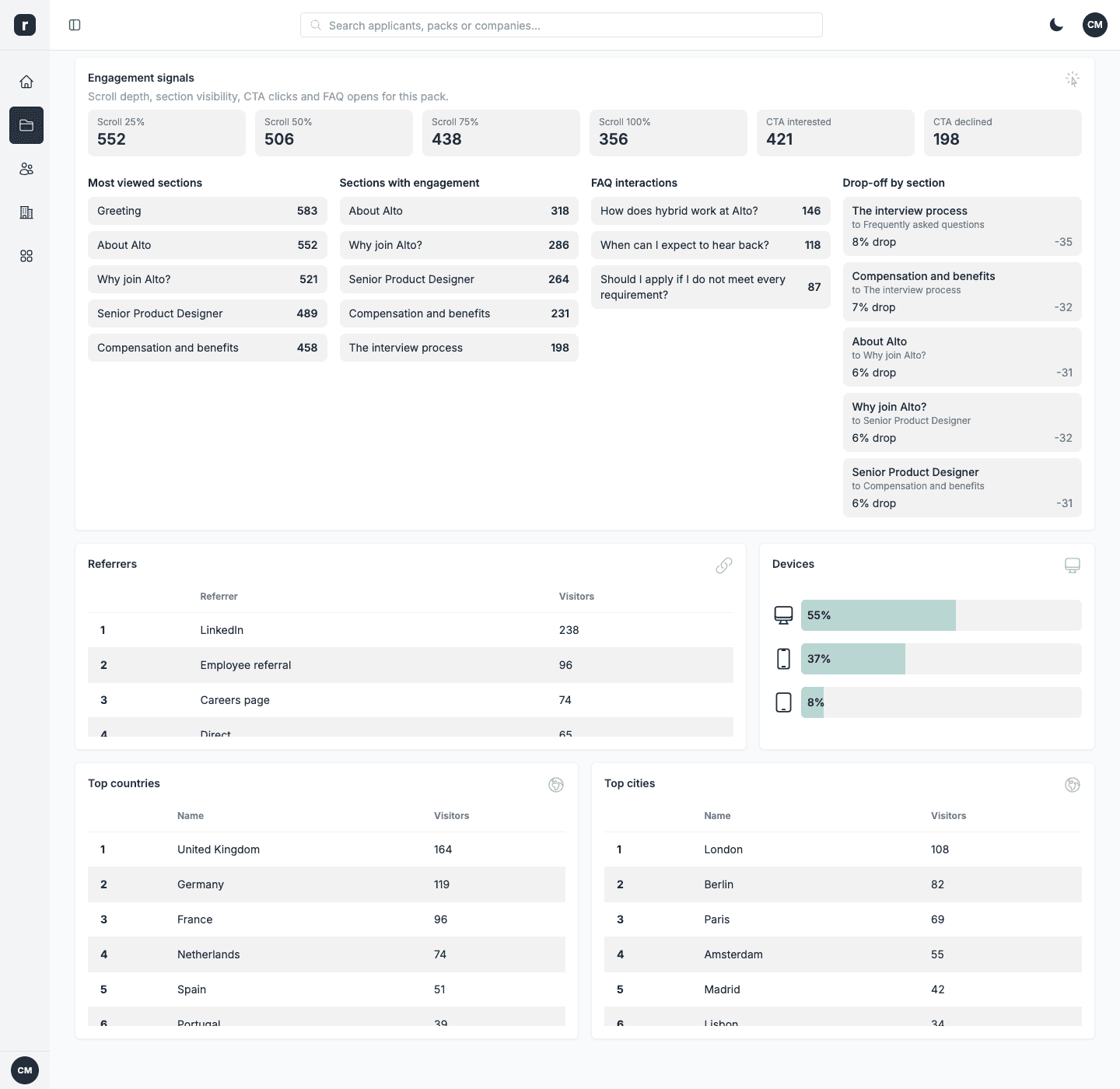
Task: Open the grid apps icon in the sidebar
Action: [x=26, y=256]
